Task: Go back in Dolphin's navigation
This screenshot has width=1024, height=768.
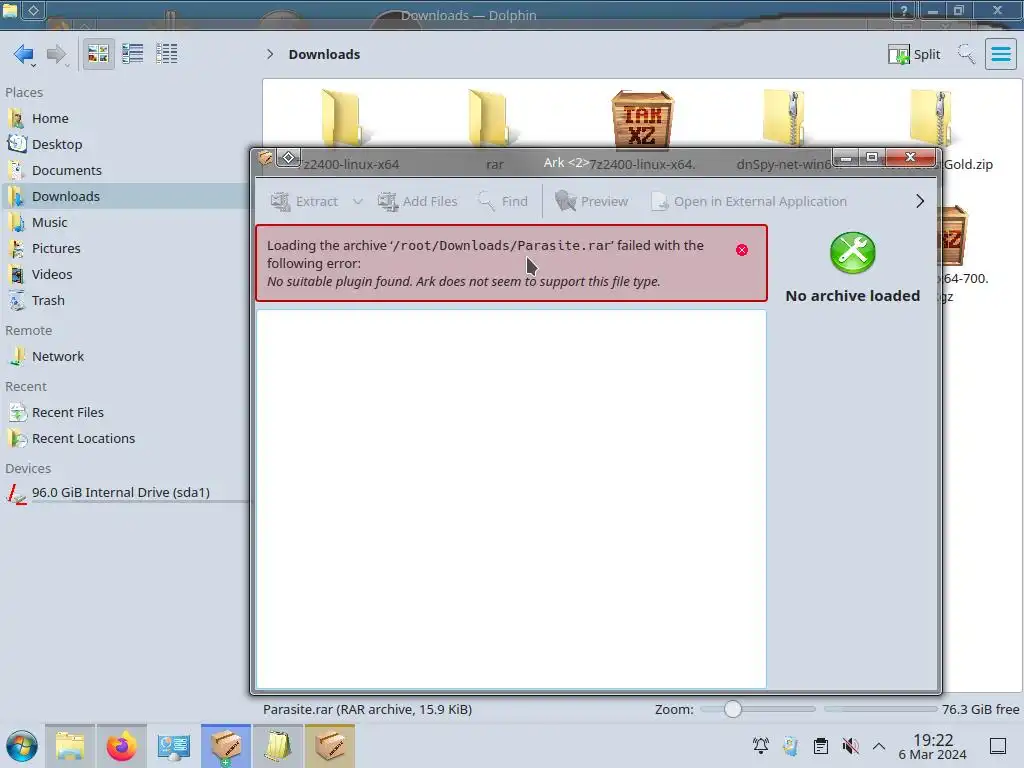Action: point(24,54)
